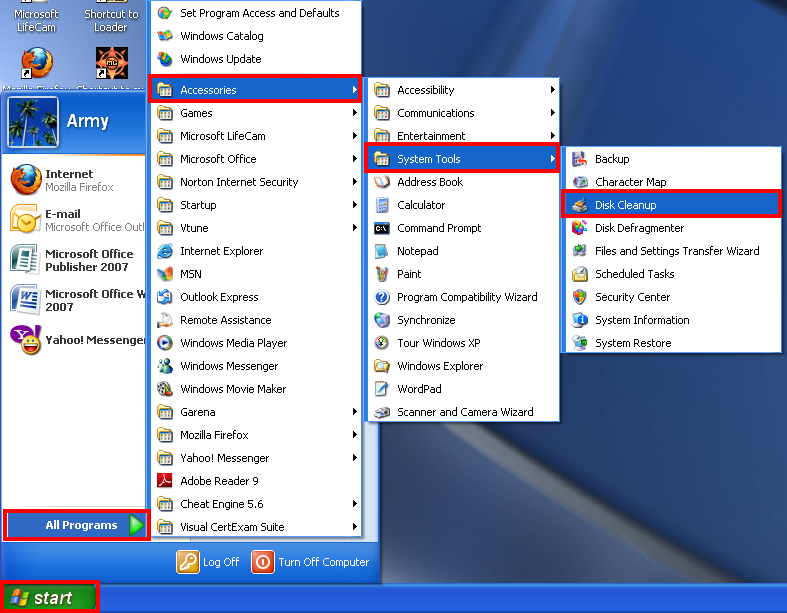Open the Microsoft Office Word 2007 item

pyautogui.click(x=75, y=300)
